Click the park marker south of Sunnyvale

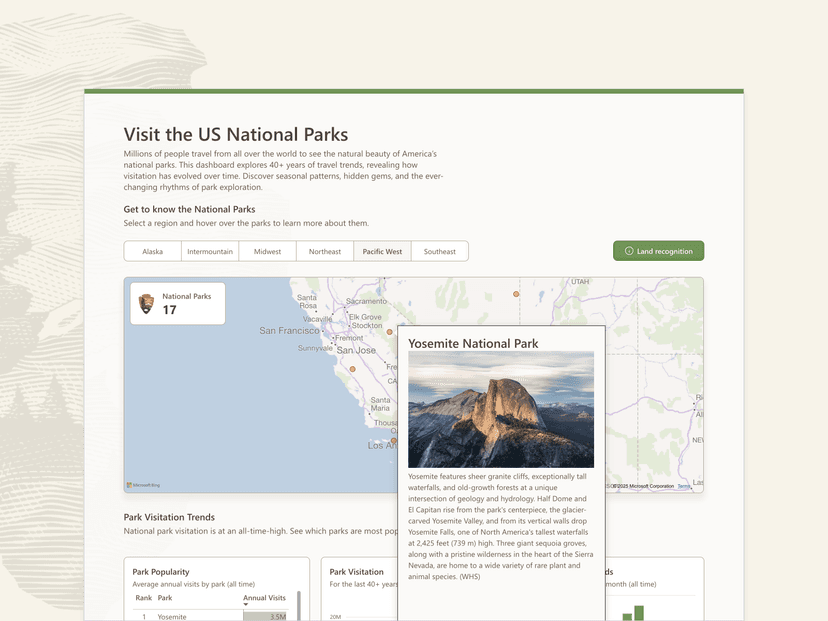[x=352, y=369]
